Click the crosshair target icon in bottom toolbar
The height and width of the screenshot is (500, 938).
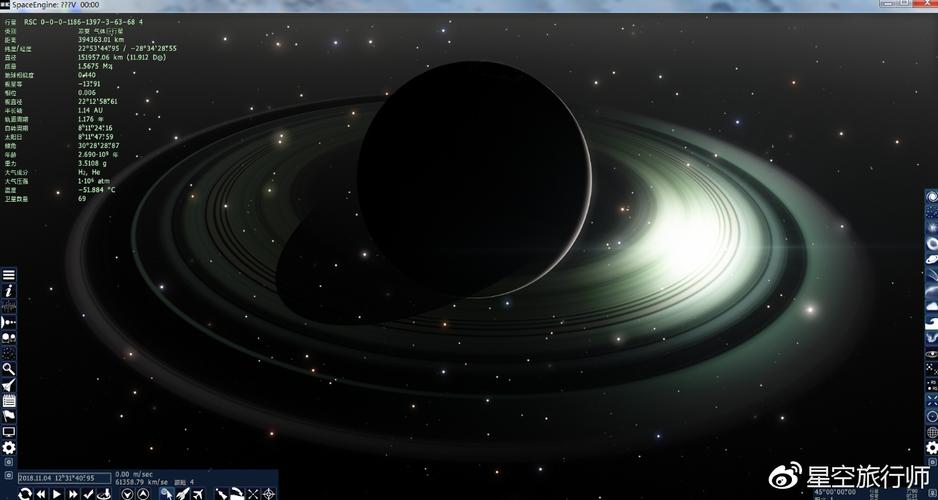269,494
